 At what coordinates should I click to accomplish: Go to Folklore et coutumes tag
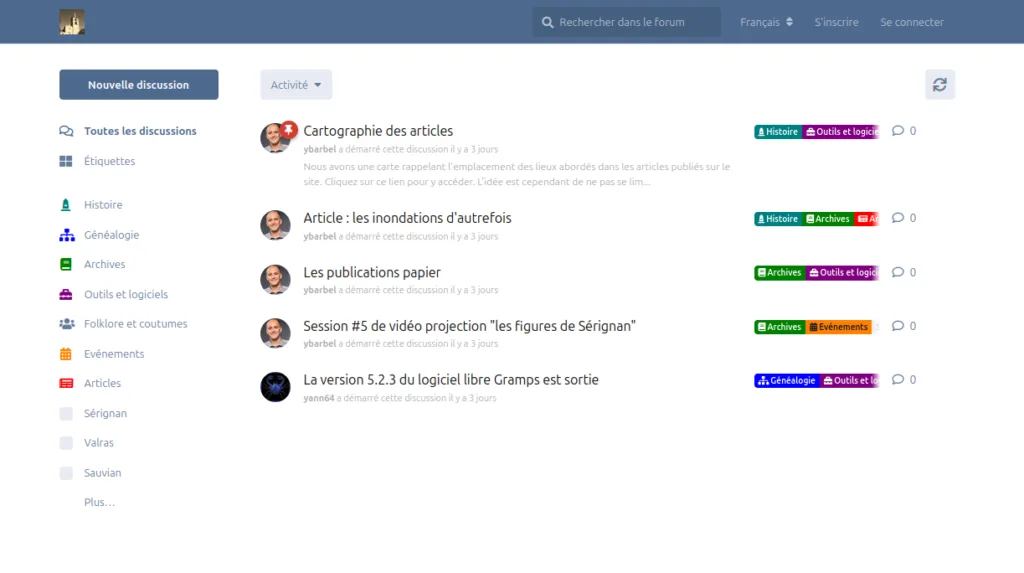[135, 324]
